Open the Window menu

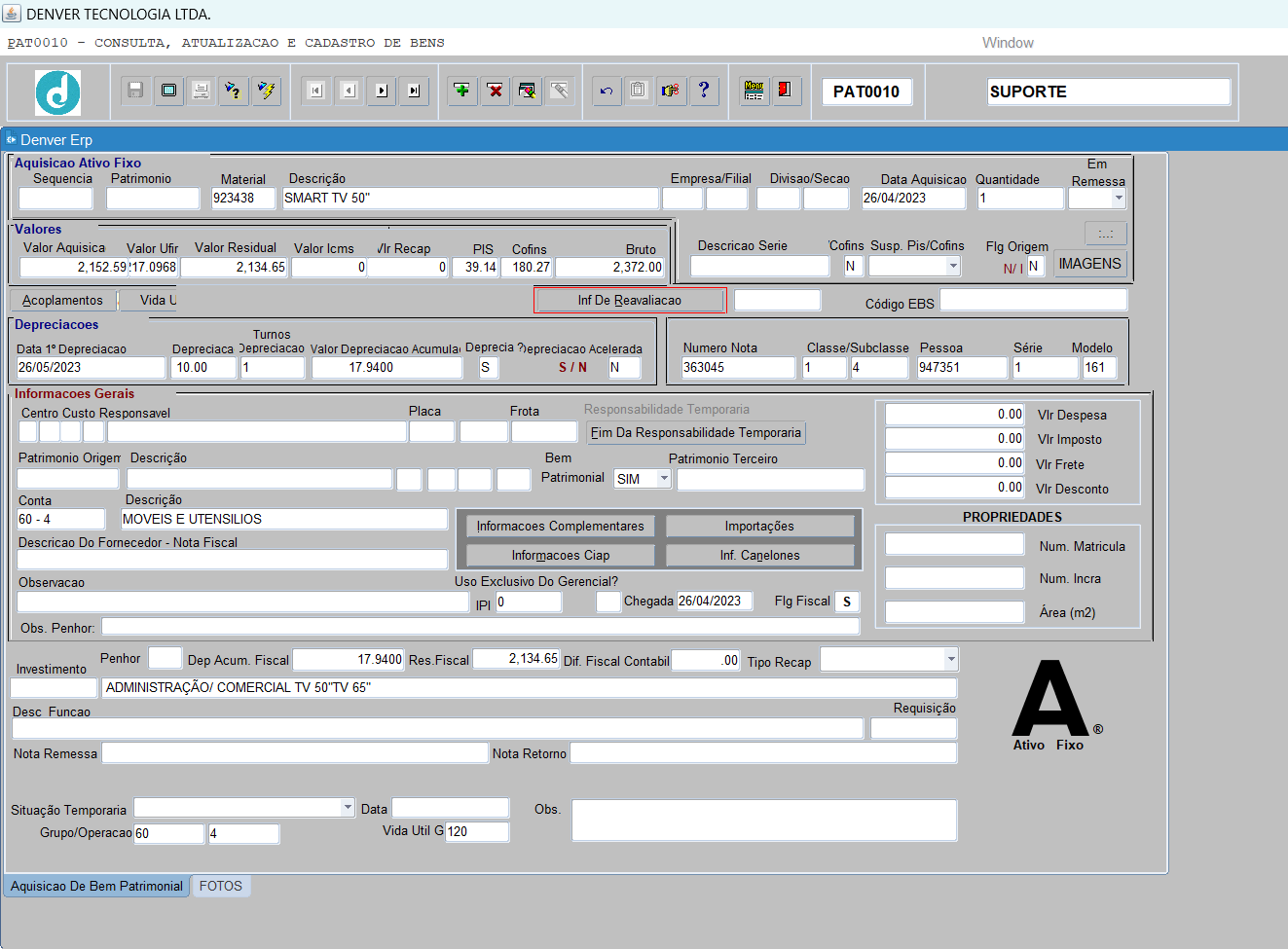point(1008,43)
